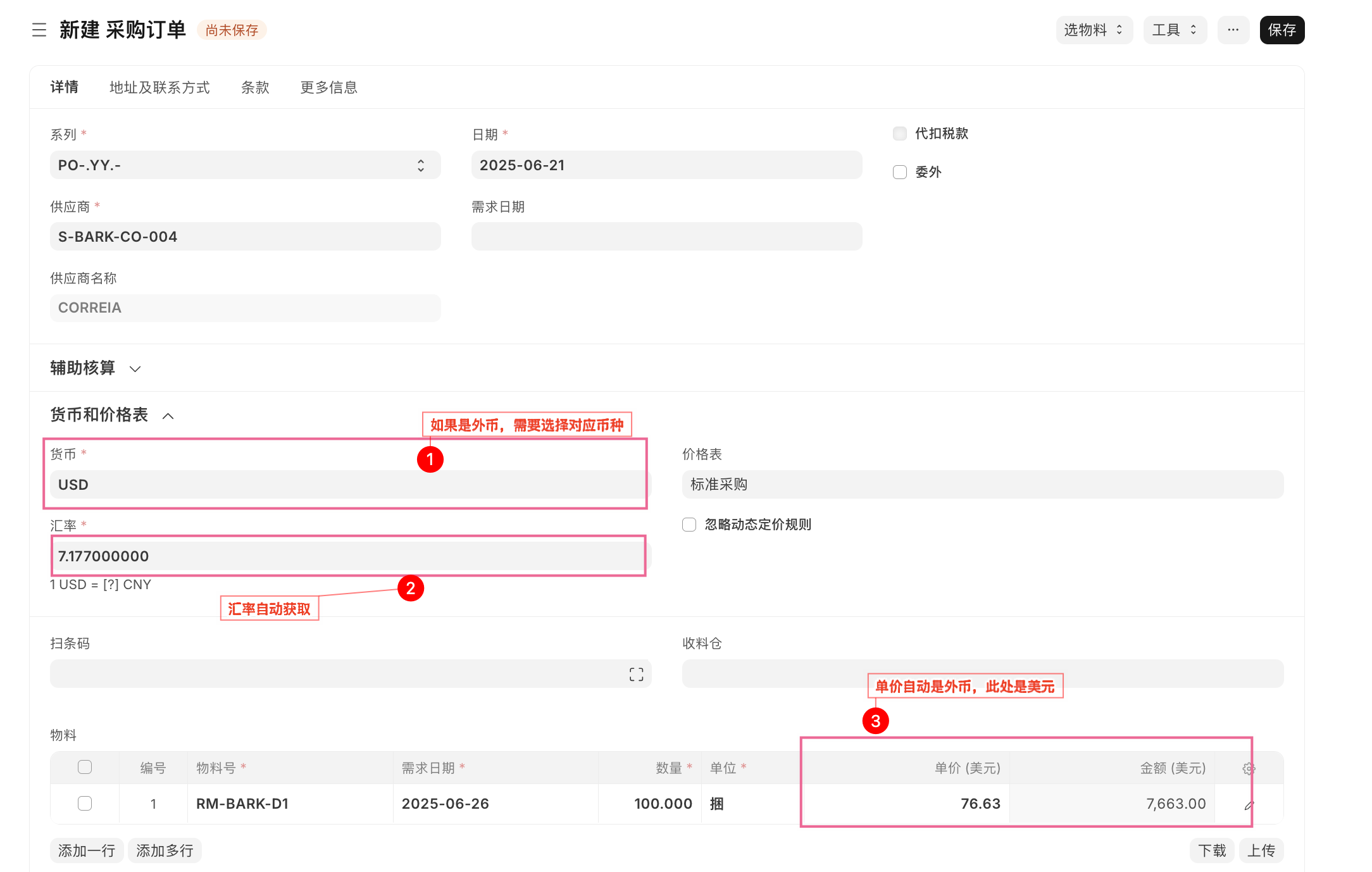Check the select-all items header checkbox

pos(85,768)
